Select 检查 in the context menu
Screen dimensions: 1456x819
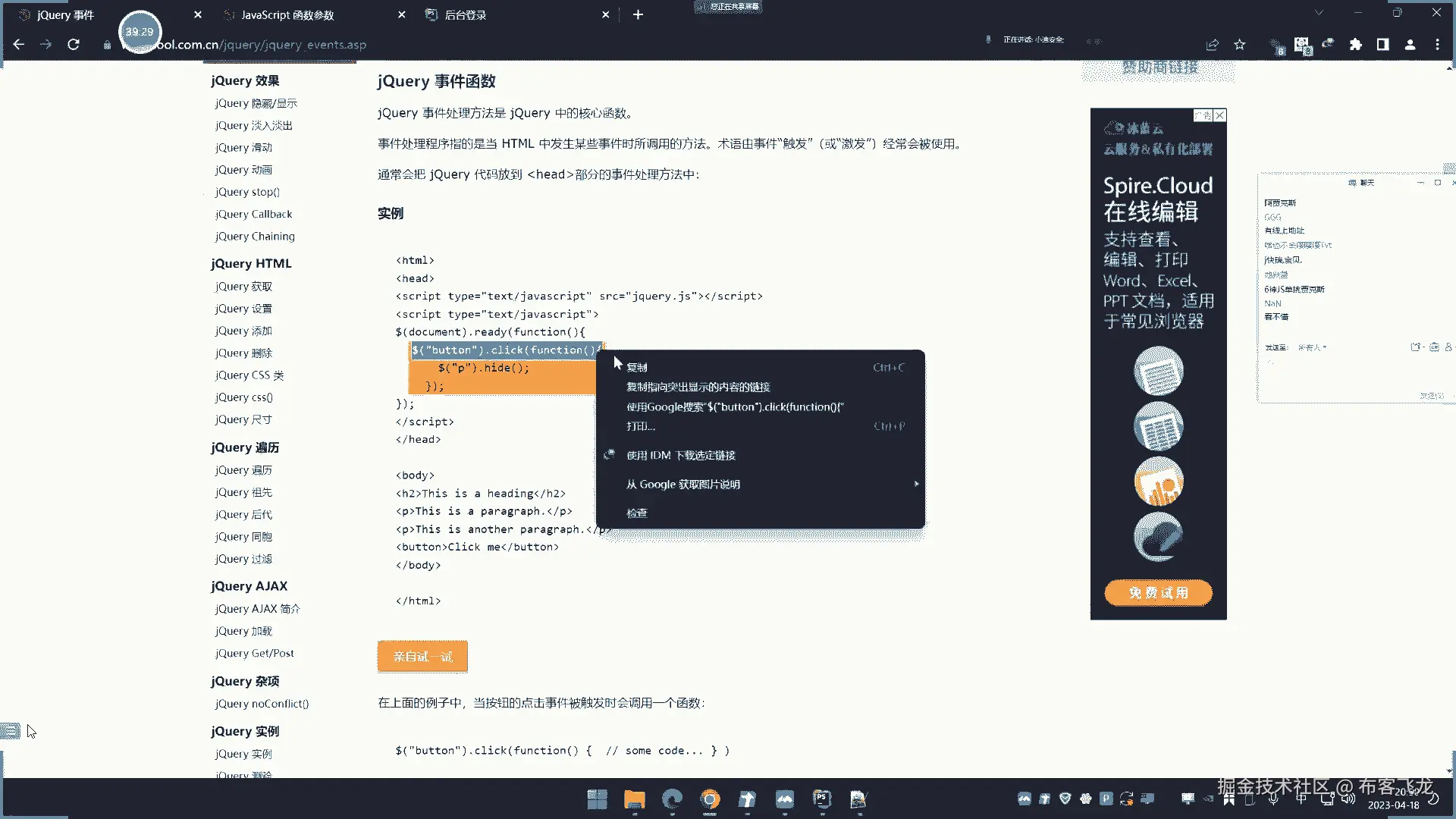(x=637, y=513)
